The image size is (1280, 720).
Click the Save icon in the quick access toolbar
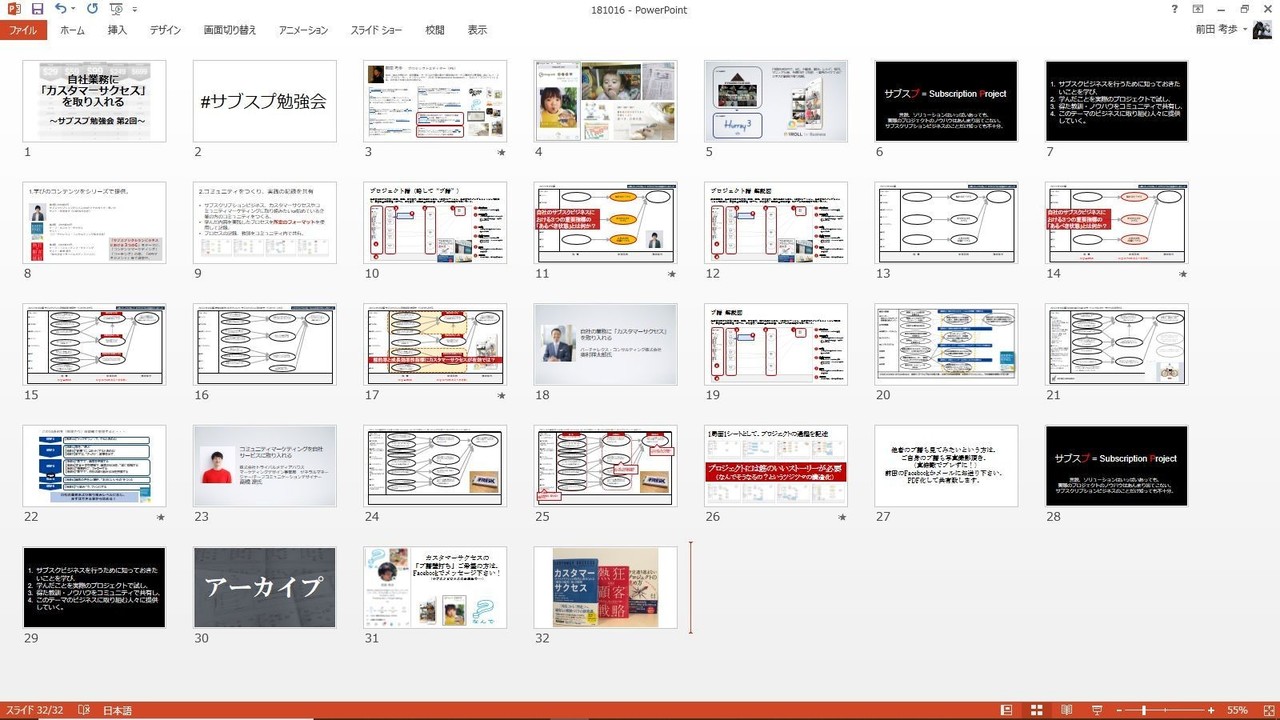pyautogui.click(x=37, y=9)
